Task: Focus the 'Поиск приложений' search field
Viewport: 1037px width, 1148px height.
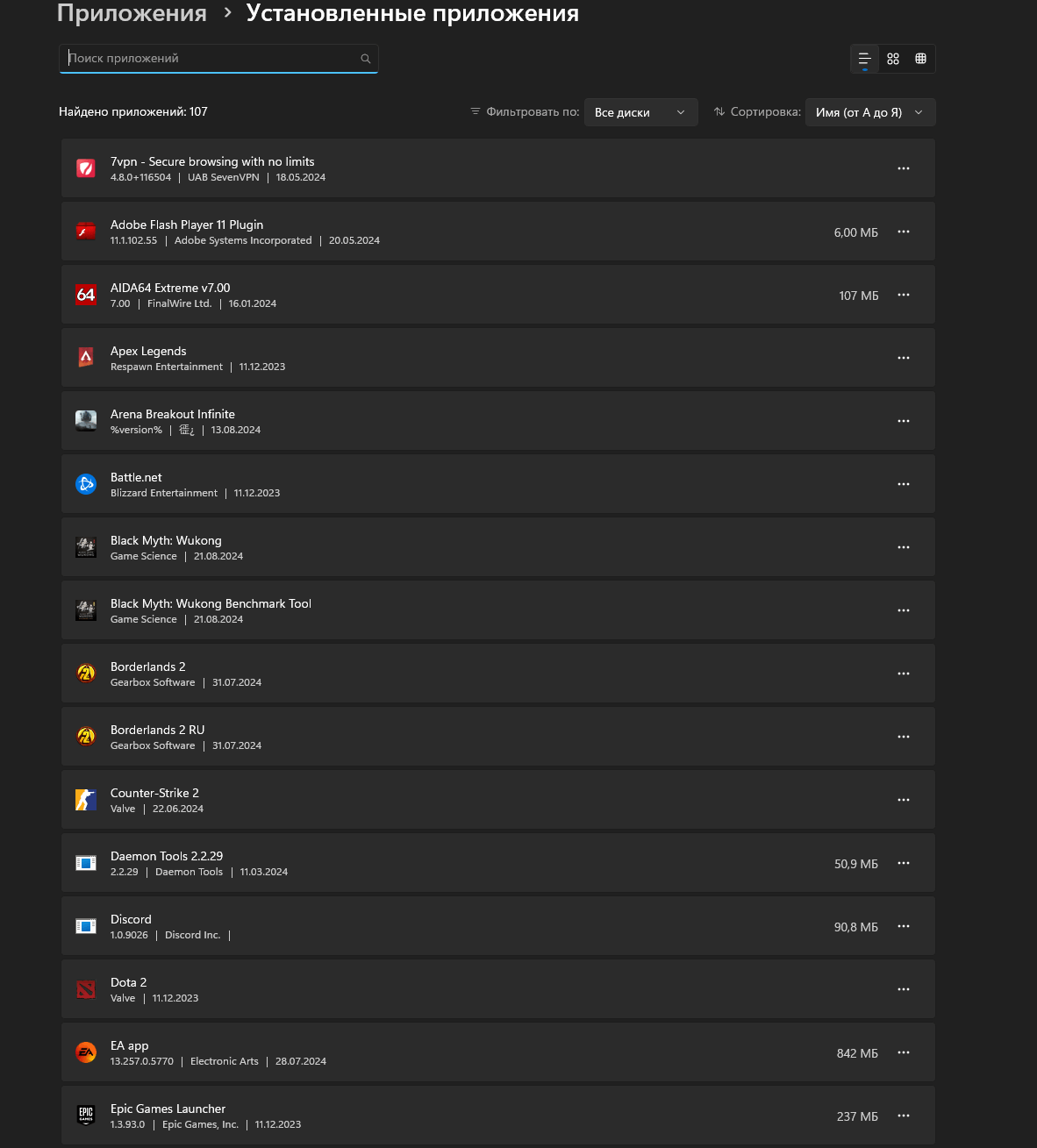Action: pos(218,59)
